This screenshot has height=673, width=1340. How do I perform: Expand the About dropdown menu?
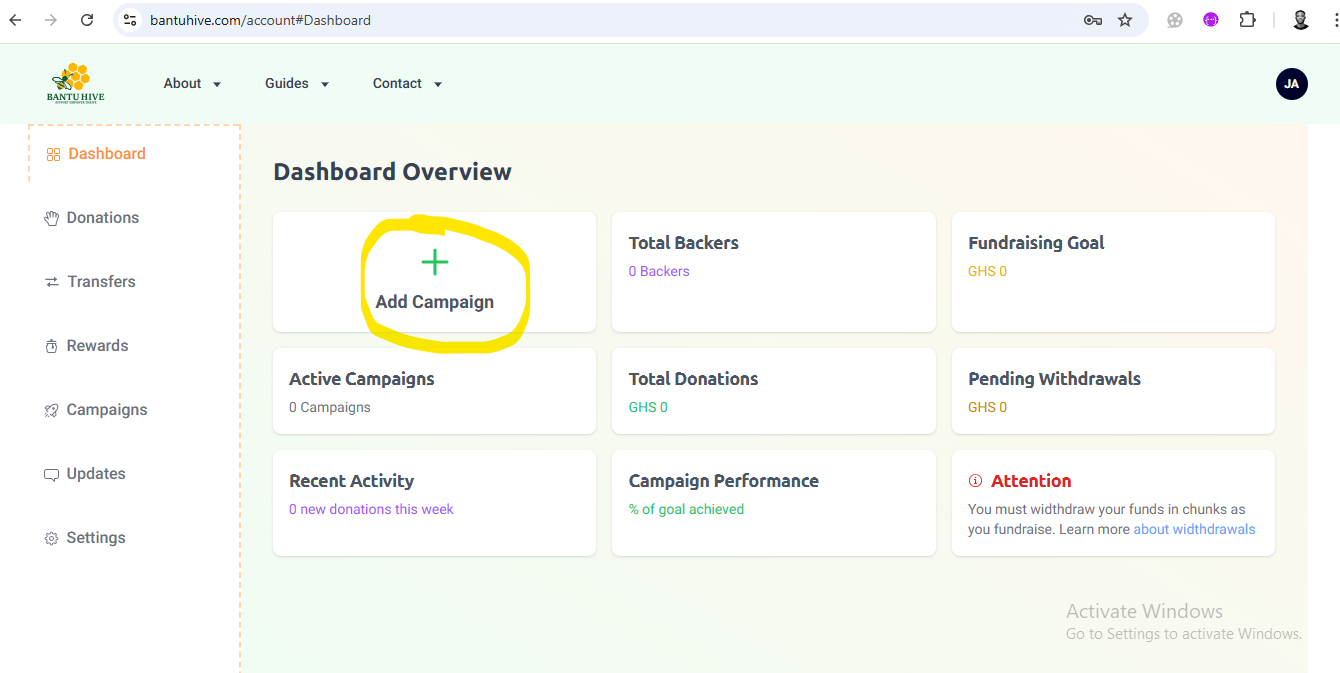point(192,84)
